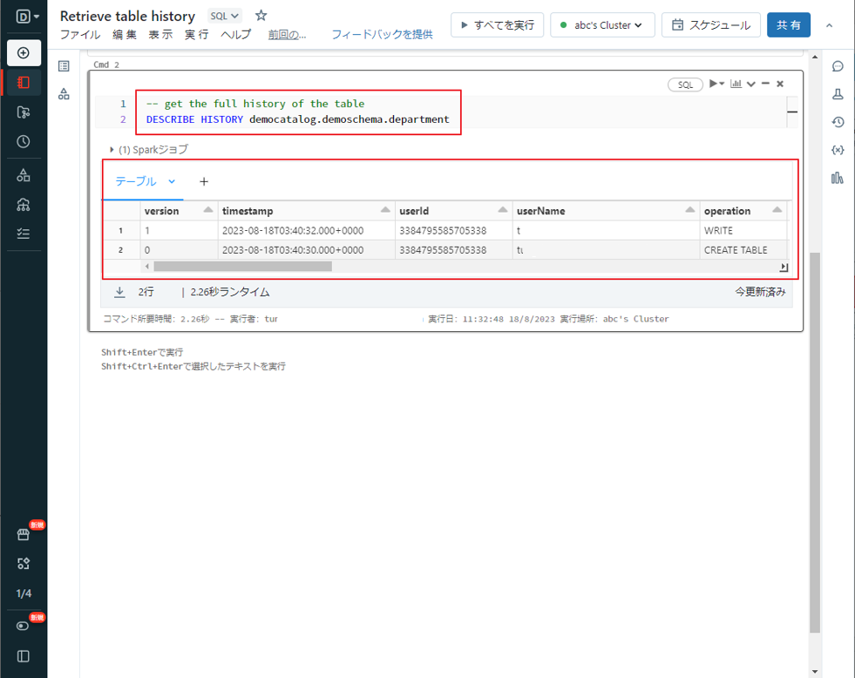Sort by the operation column arrow
The height and width of the screenshot is (678, 855).
click(x=778, y=210)
